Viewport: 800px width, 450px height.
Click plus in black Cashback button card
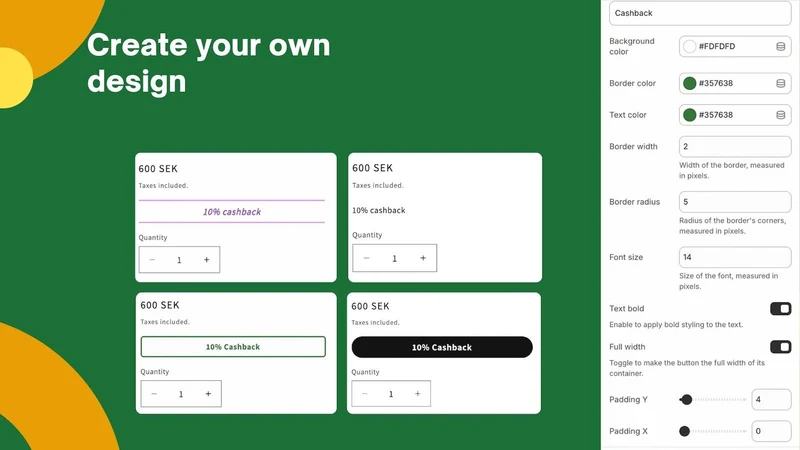[417, 394]
